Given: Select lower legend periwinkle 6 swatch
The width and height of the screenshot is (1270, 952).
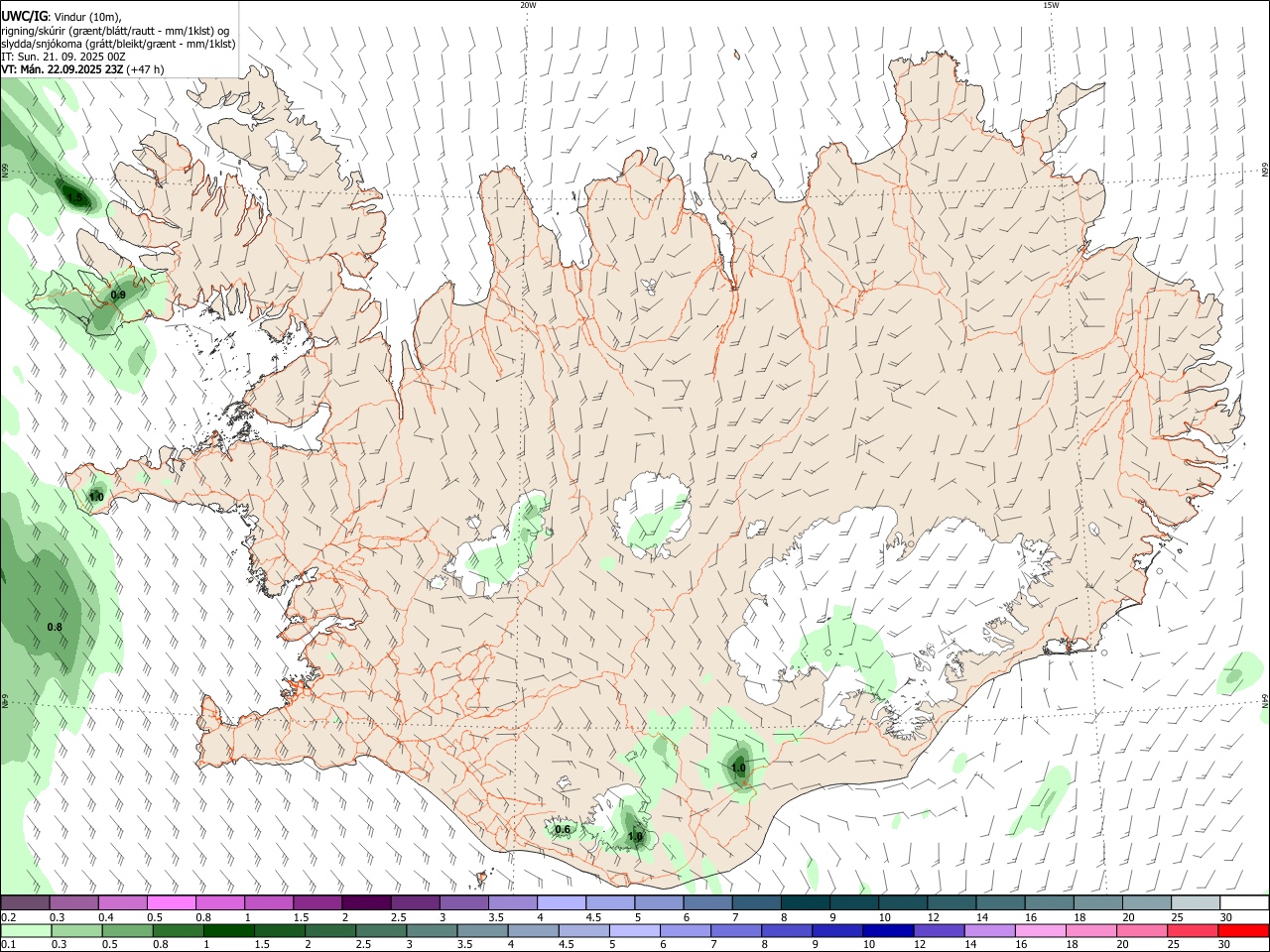Looking at the screenshot, I should click(685, 930).
